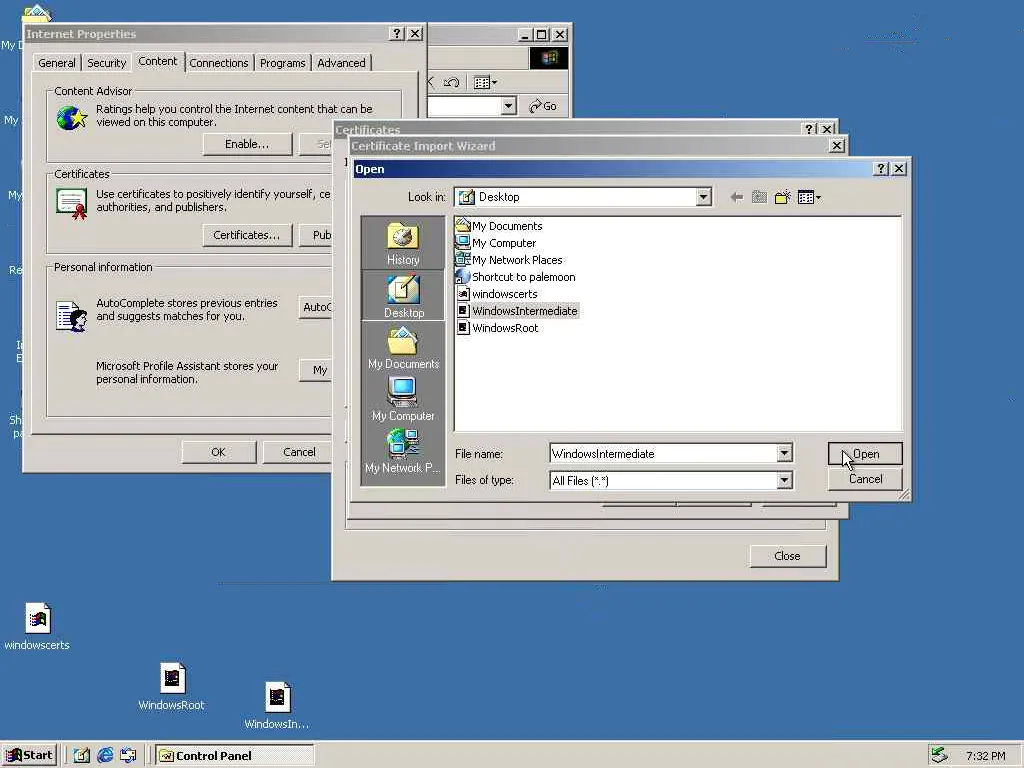Click the History places bar icon

[x=402, y=243]
